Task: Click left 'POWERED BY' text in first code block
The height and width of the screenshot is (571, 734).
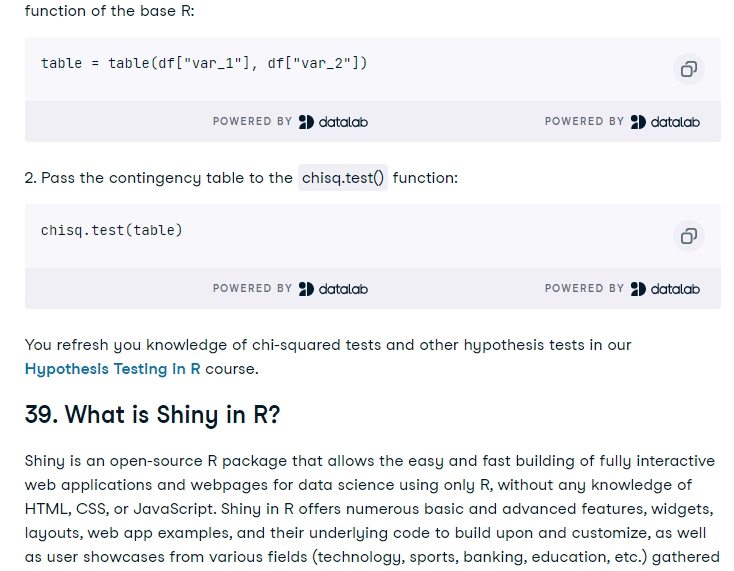Action: [x=252, y=122]
